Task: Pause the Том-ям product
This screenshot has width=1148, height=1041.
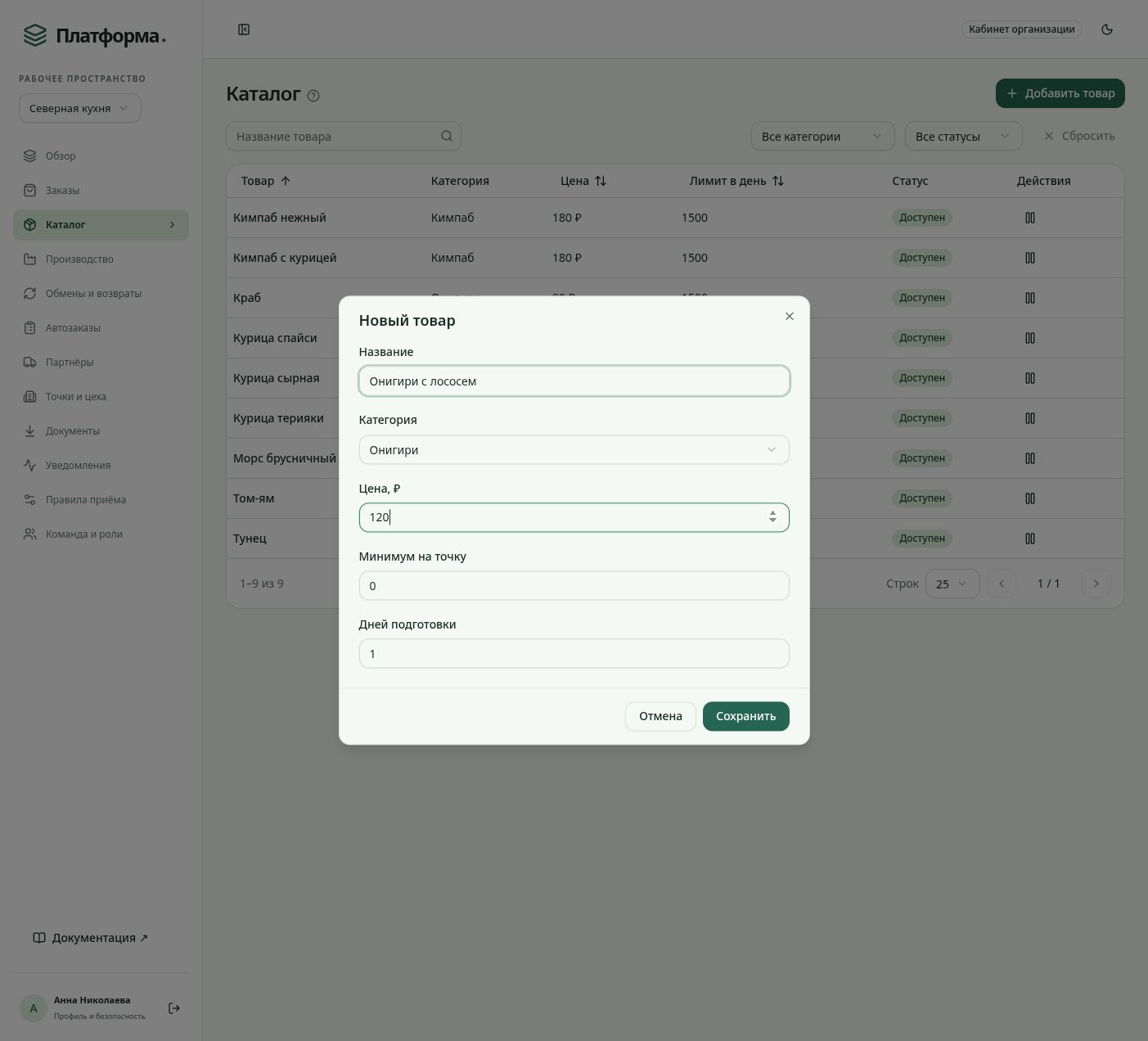Action: pyautogui.click(x=1030, y=498)
